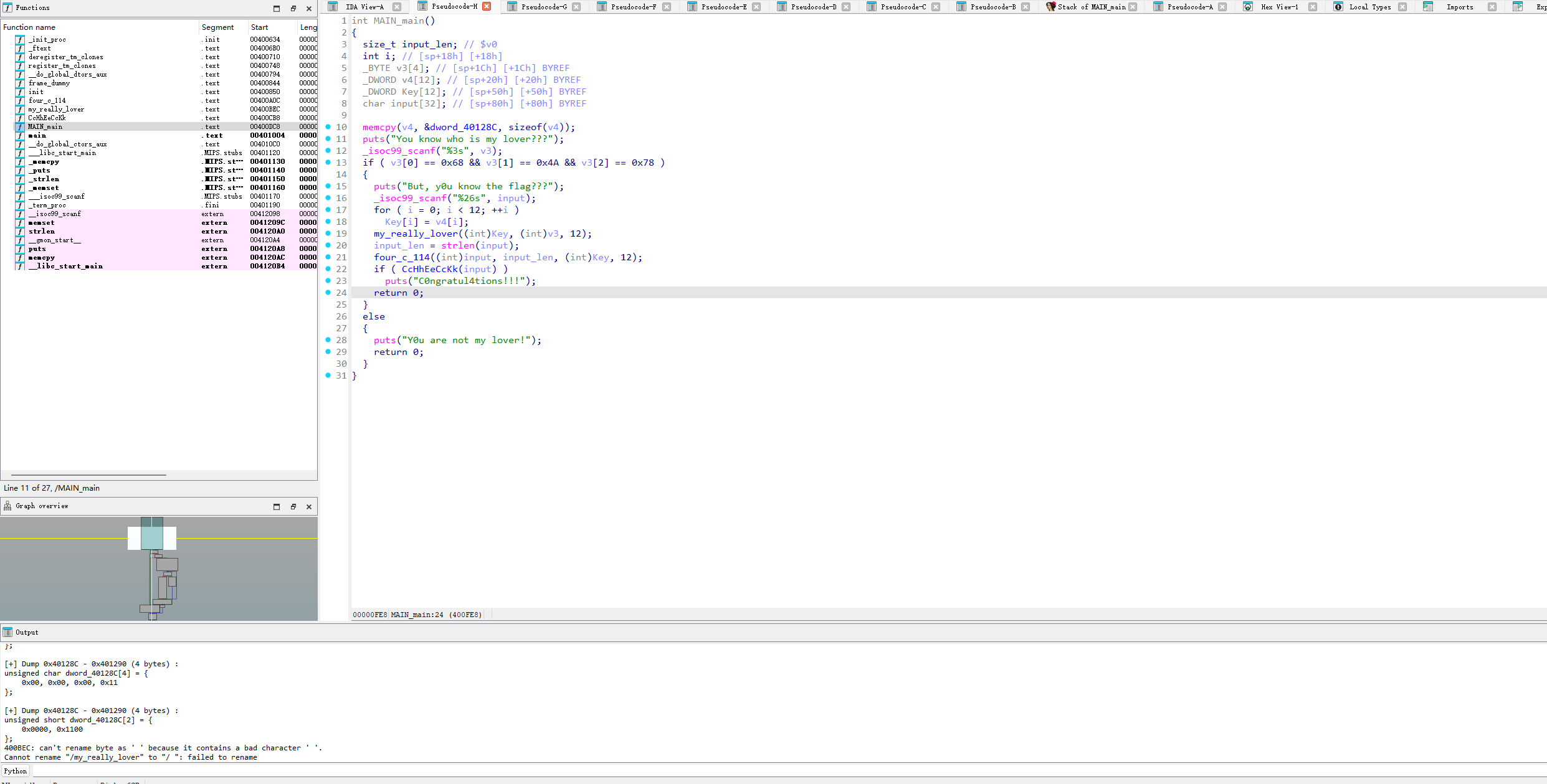Select four_c_114 function row
The width and height of the screenshot is (1547, 784).
point(159,100)
